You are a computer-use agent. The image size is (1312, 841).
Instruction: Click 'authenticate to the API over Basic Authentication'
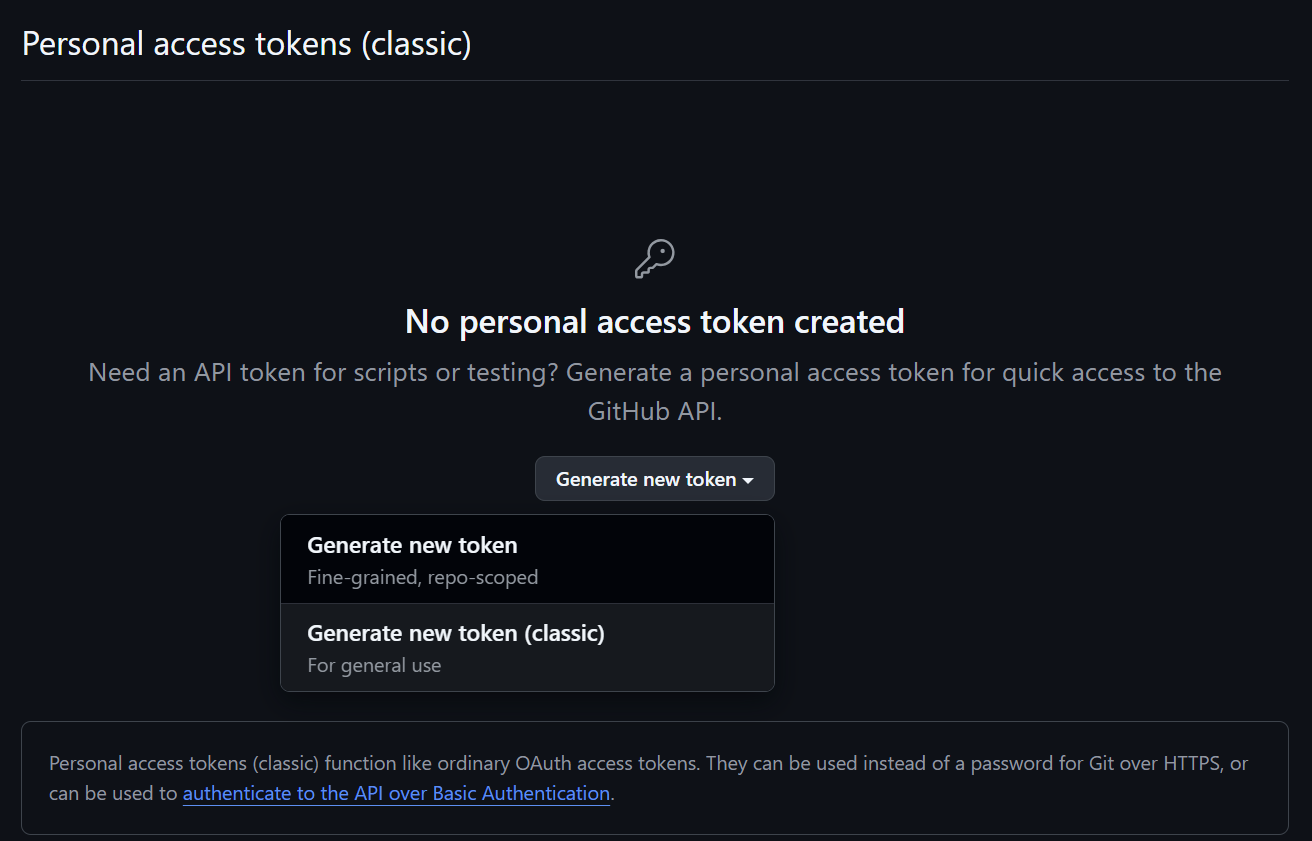[x=396, y=793]
